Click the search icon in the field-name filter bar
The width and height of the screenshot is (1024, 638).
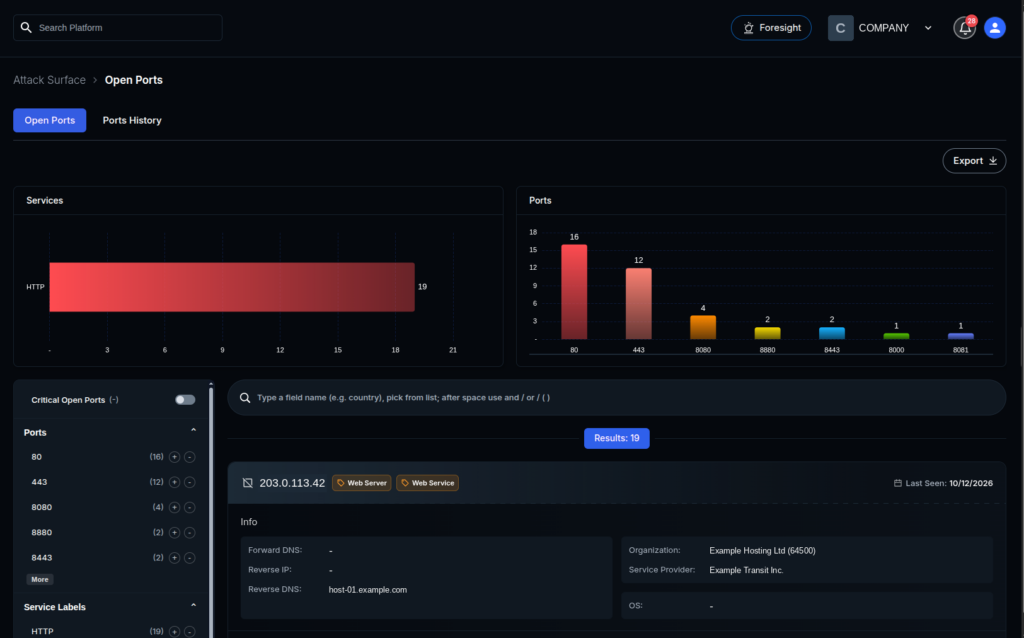(x=245, y=398)
